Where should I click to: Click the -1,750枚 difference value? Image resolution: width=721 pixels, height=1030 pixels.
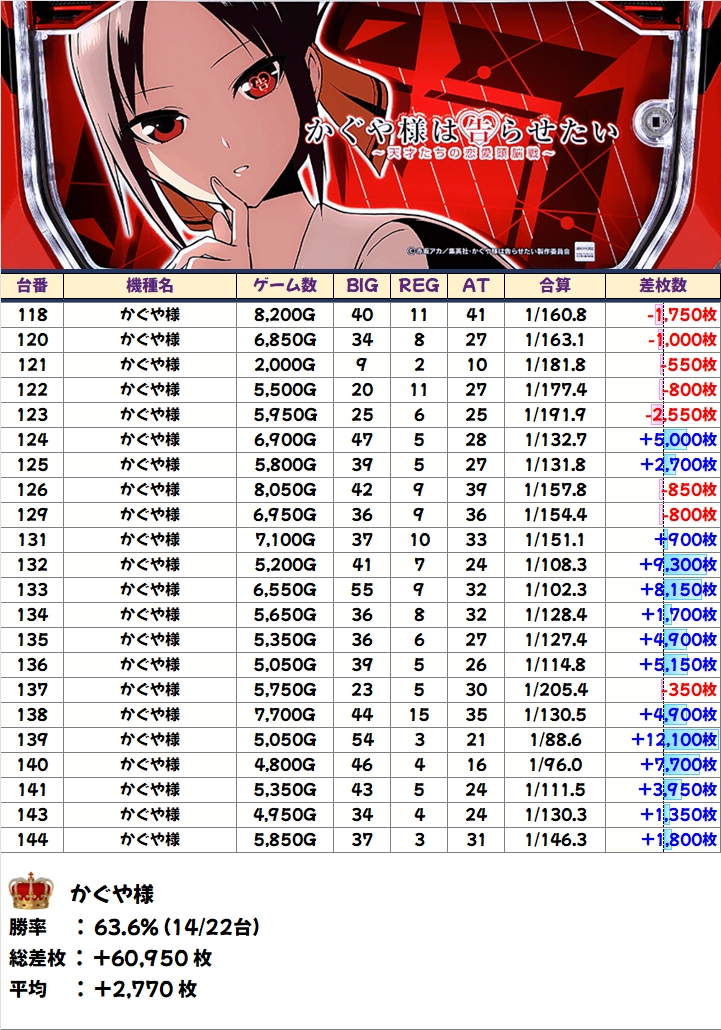pos(682,315)
